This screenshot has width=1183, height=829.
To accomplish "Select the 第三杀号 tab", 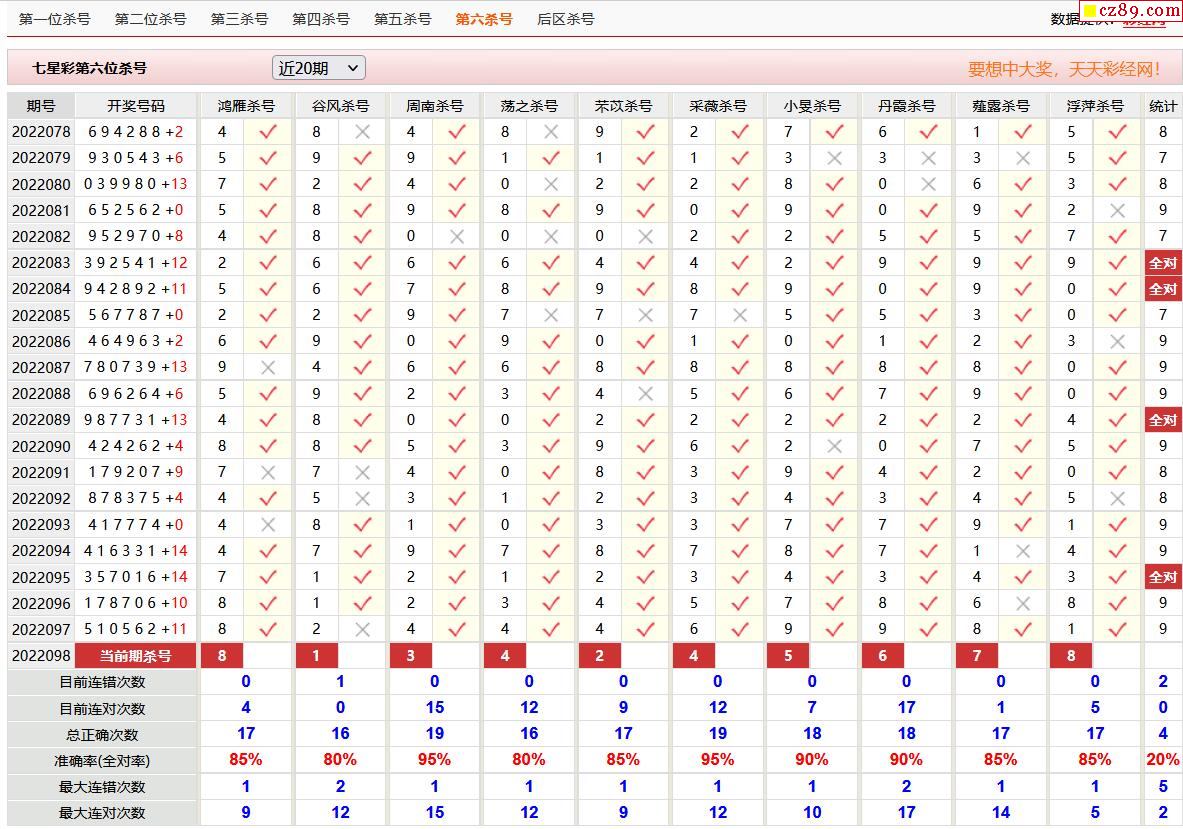I will click(239, 19).
